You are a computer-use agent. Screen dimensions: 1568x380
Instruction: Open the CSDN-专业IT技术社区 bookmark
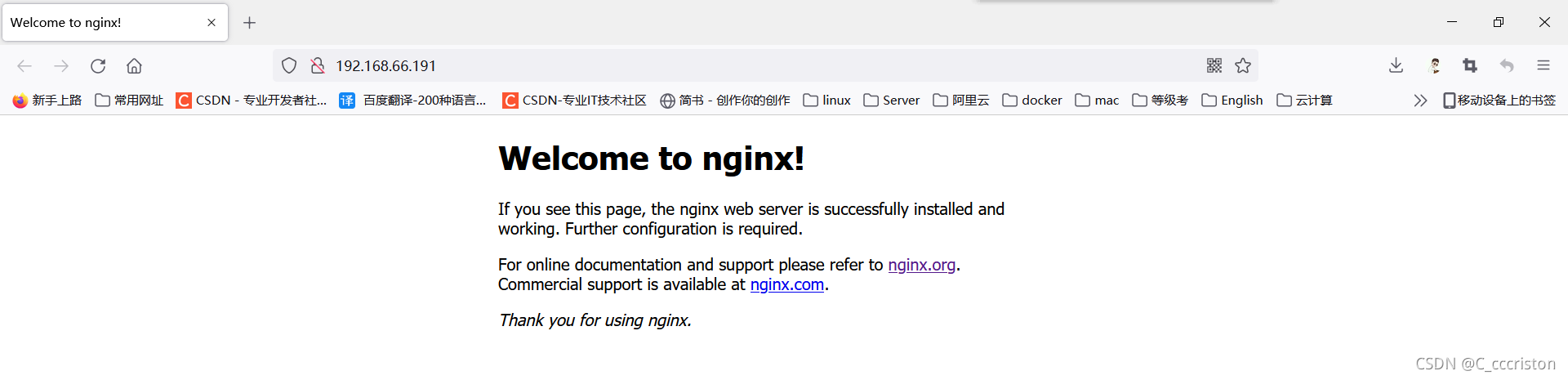(x=574, y=101)
